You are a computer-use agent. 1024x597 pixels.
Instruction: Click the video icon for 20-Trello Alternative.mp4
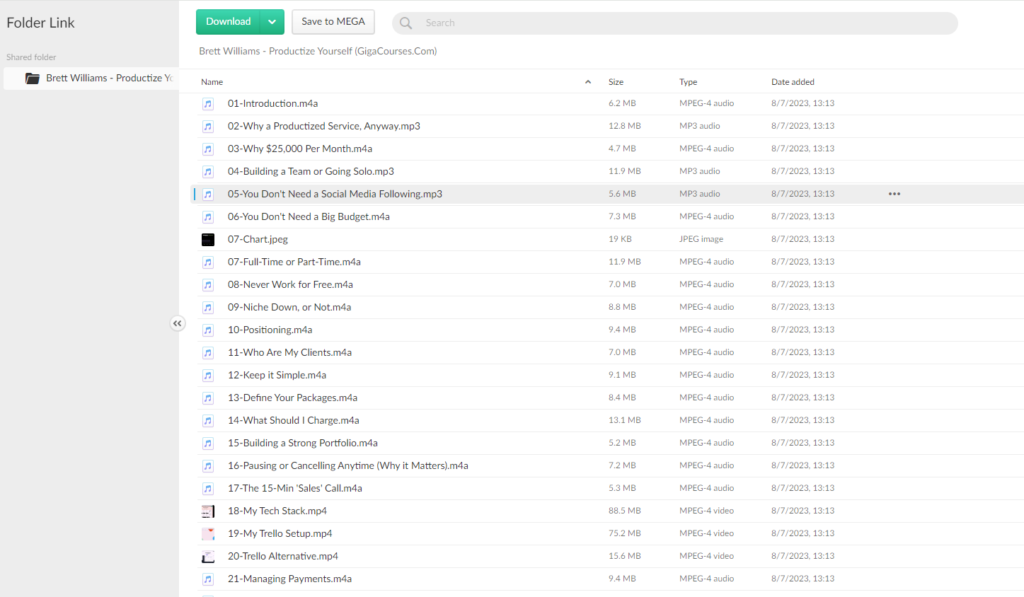pyautogui.click(x=208, y=556)
